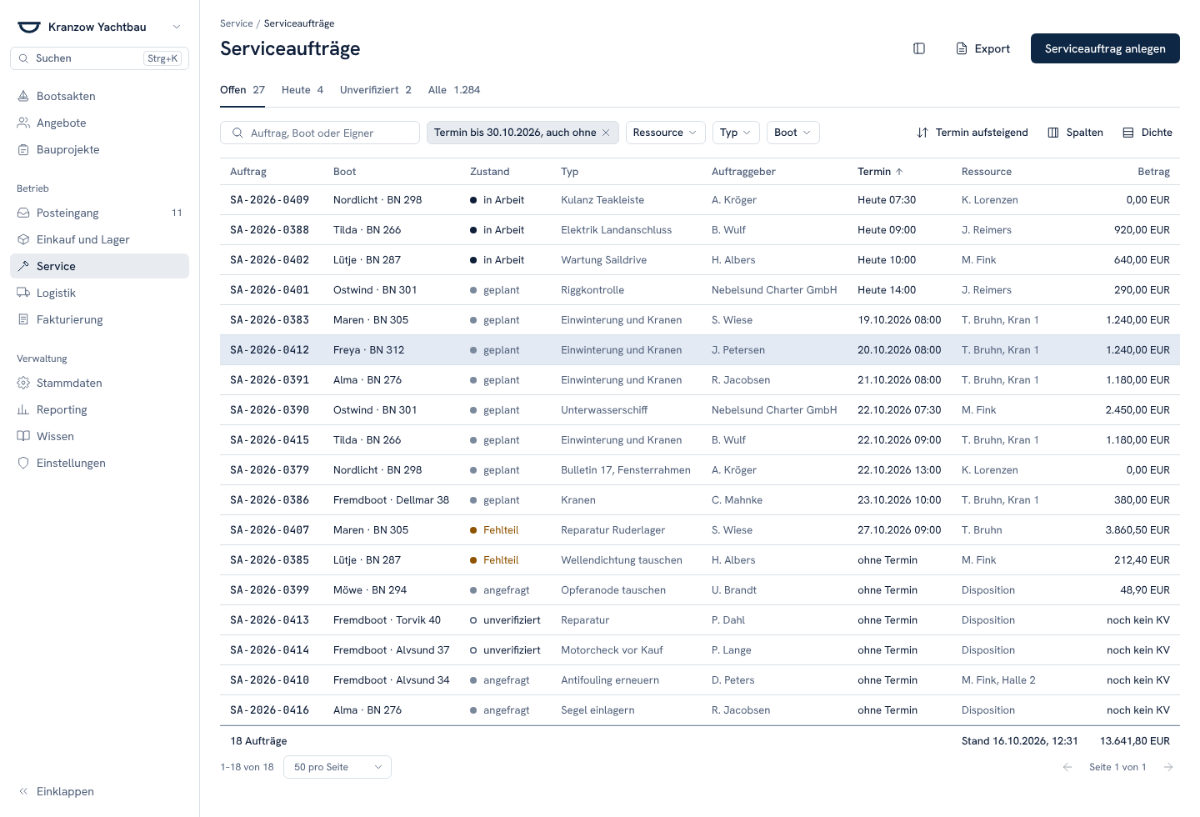Click type Bulletin 17, Fensterrahmen
Image resolution: width=1200 pixels, height=817 pixels.
pos(626,470)
